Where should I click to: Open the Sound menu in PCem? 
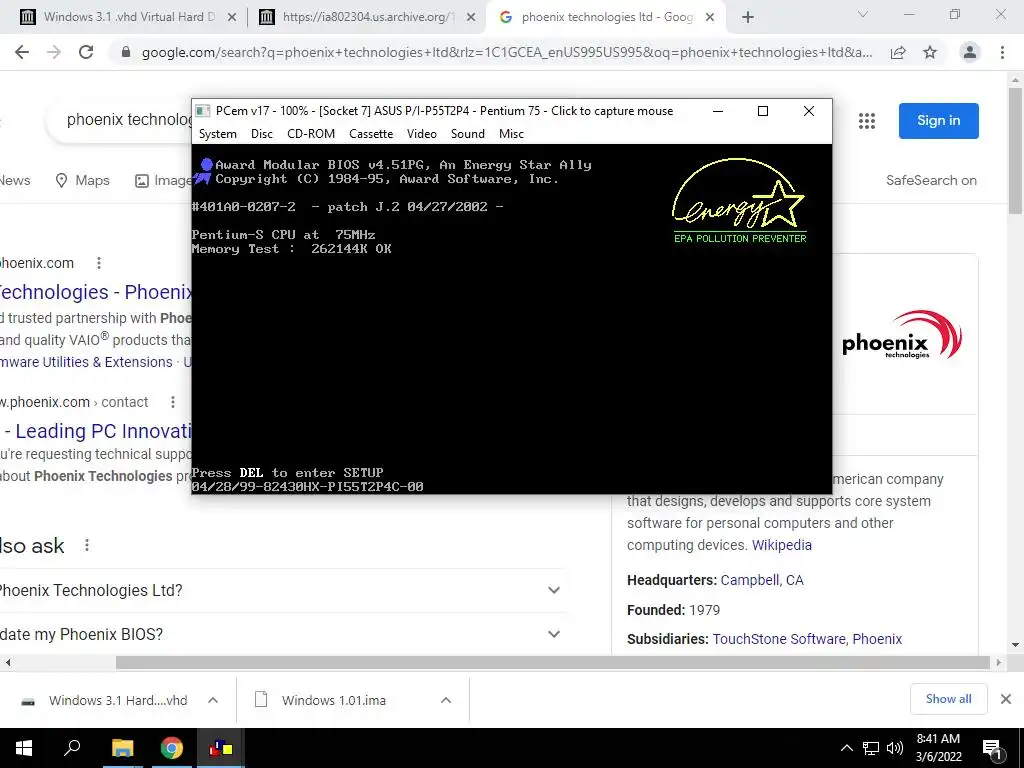point(468,134)
